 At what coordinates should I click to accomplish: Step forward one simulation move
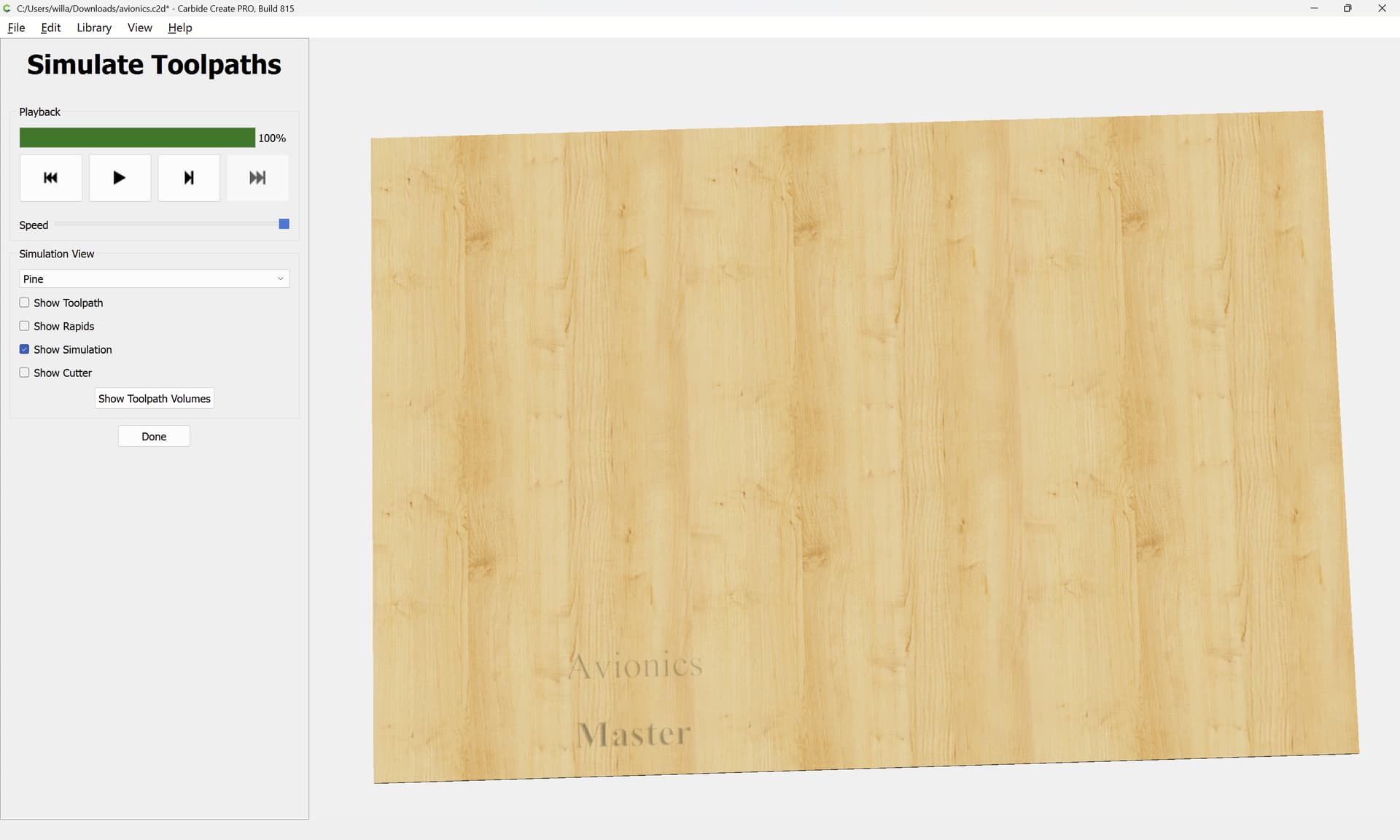coord(189,177)
